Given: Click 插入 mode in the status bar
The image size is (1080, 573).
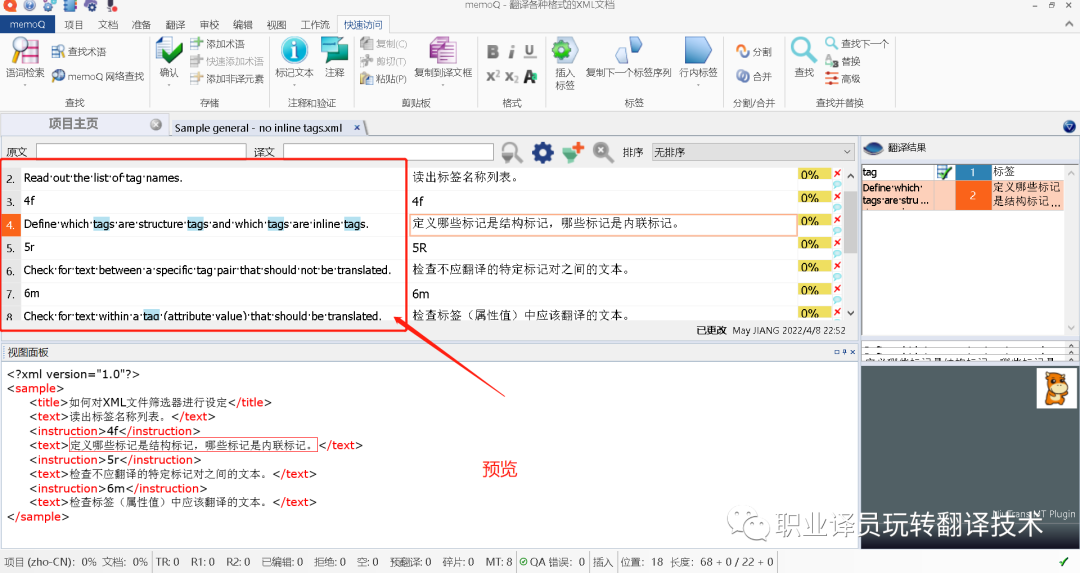Looking at the screenshot, I should [x=603, y=562].
